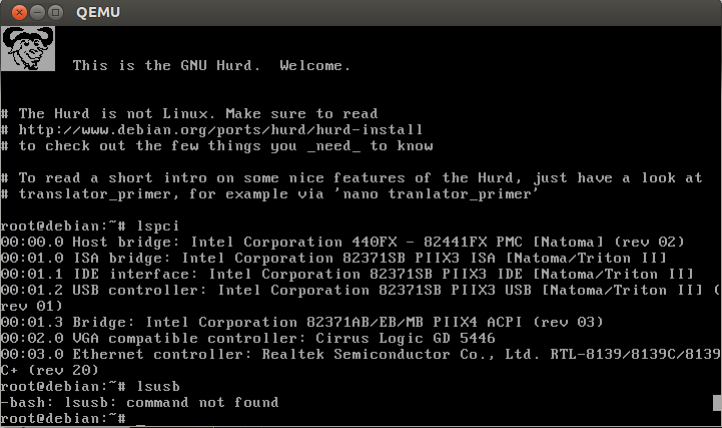Click the Host bridge 440FX line
The image size is (722, 428).
tap(343, 242)
